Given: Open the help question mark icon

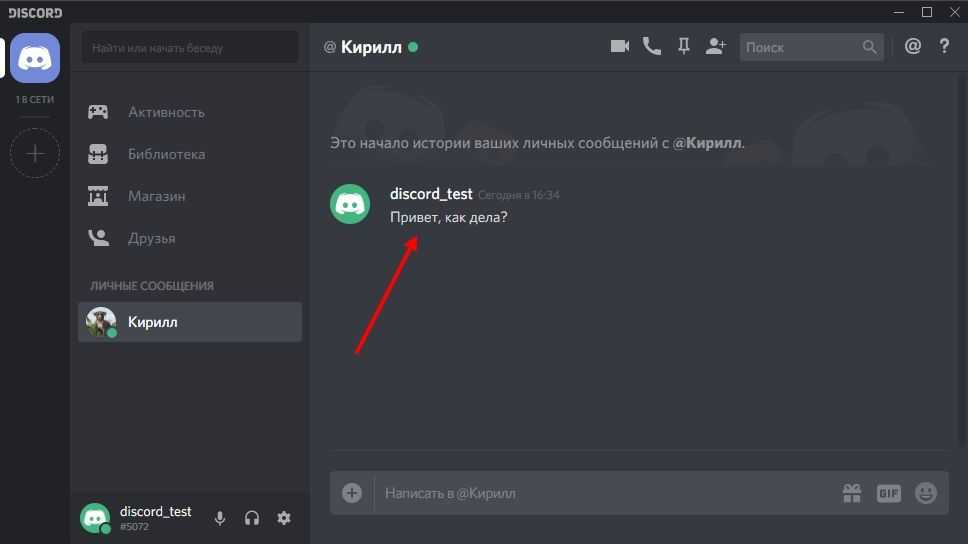Looking at the screenshot, I should (944, 47).
